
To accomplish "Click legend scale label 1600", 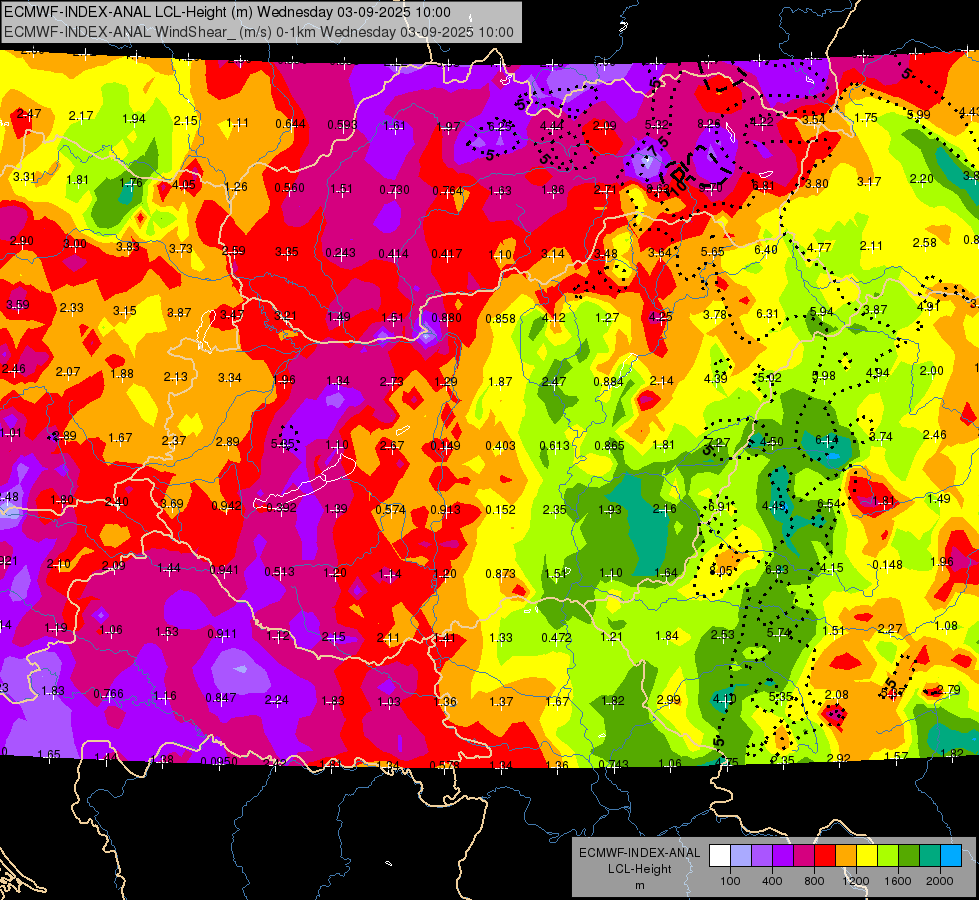I will (898, 881).
